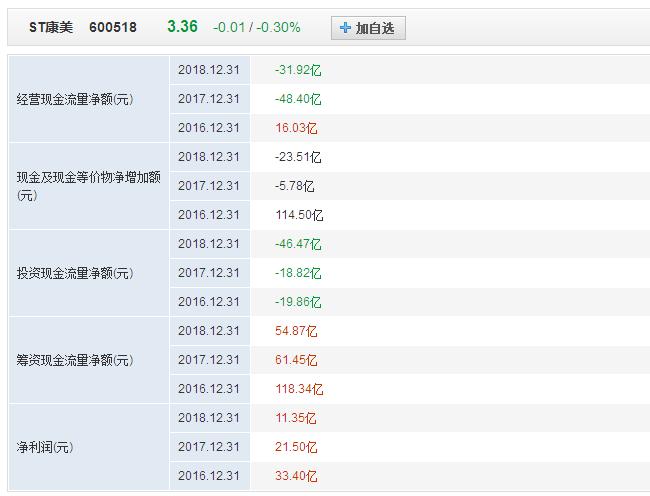Click the 加自选 button
This screenshot has width=650, height=496.
[x=368, y=28]
